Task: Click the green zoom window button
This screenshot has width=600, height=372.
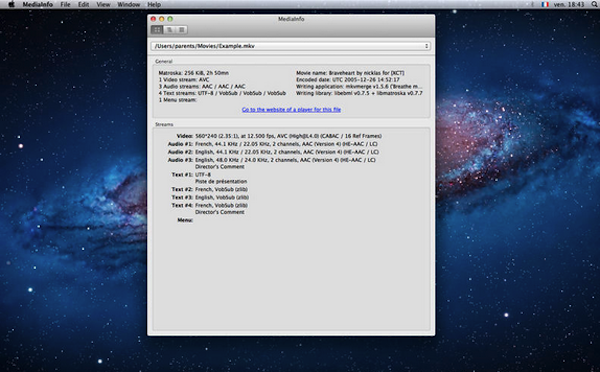Action: (170, 19)
